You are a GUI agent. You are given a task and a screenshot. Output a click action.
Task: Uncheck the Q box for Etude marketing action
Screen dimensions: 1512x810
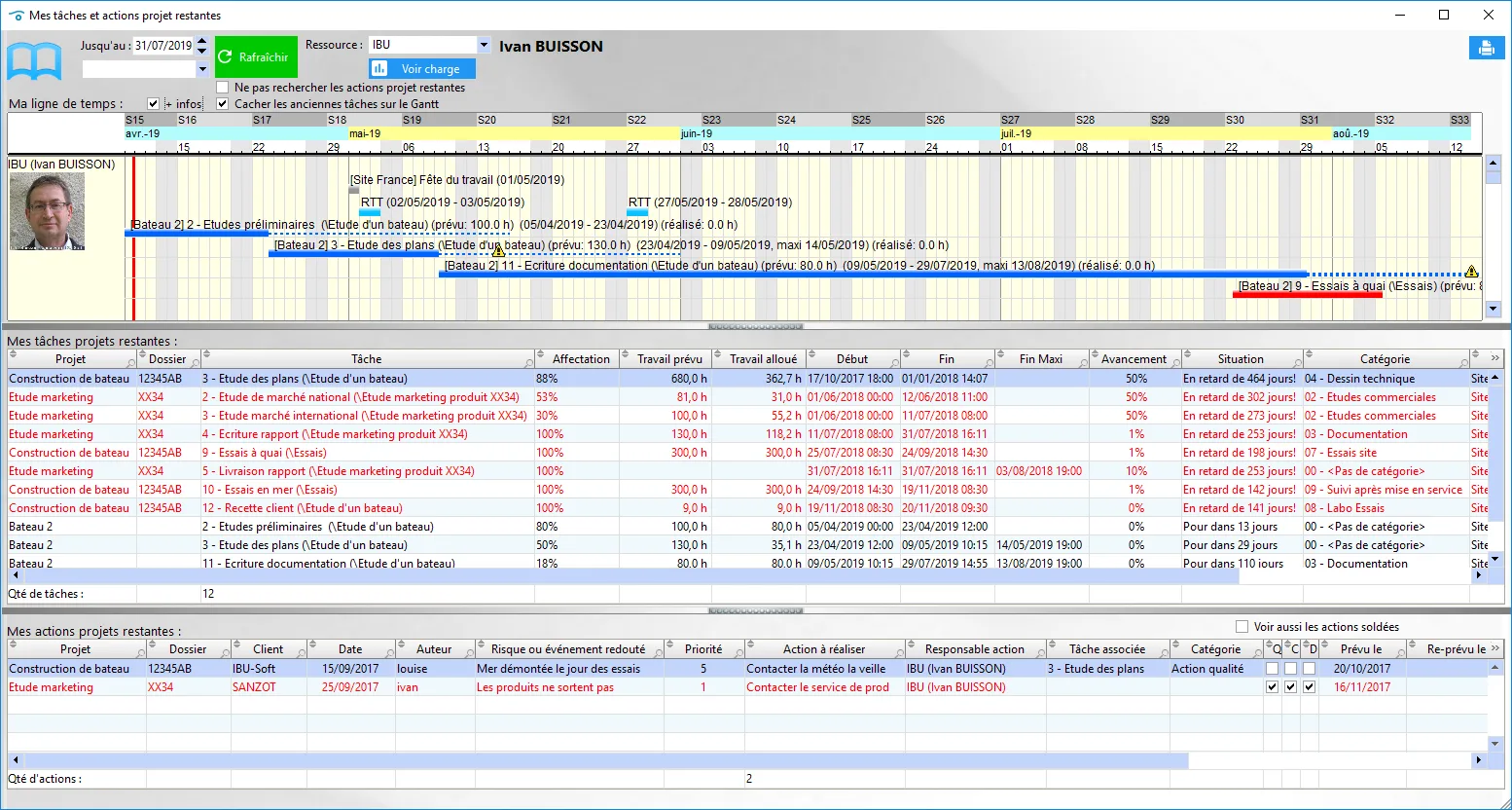click(x=1272, y=687)
